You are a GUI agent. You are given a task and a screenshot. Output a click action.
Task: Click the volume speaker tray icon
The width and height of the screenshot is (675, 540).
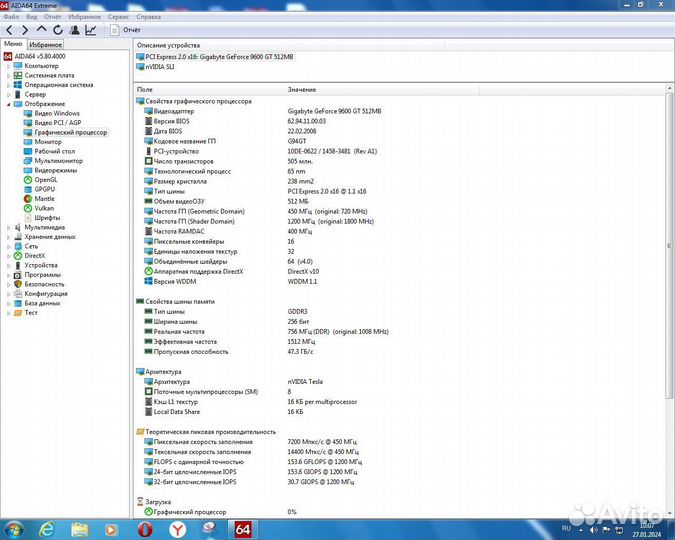[x=594, y=529]
